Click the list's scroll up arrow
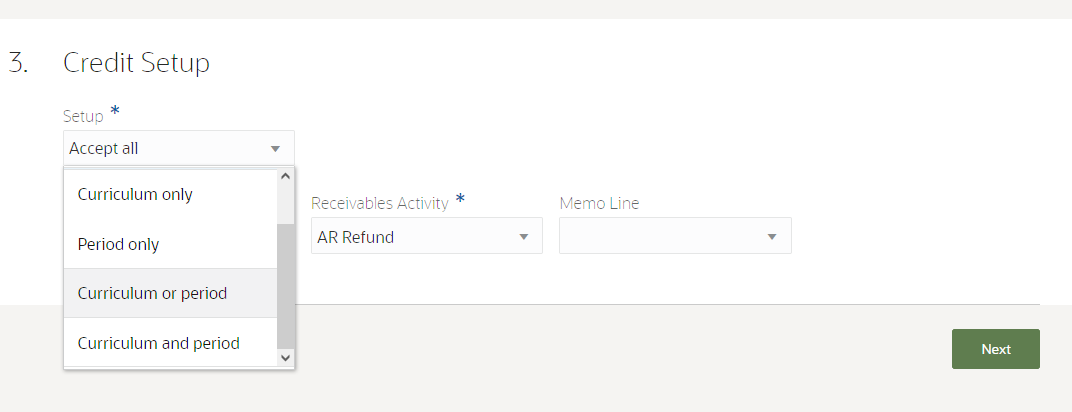The image size is (1072, 412). (285, 177)
